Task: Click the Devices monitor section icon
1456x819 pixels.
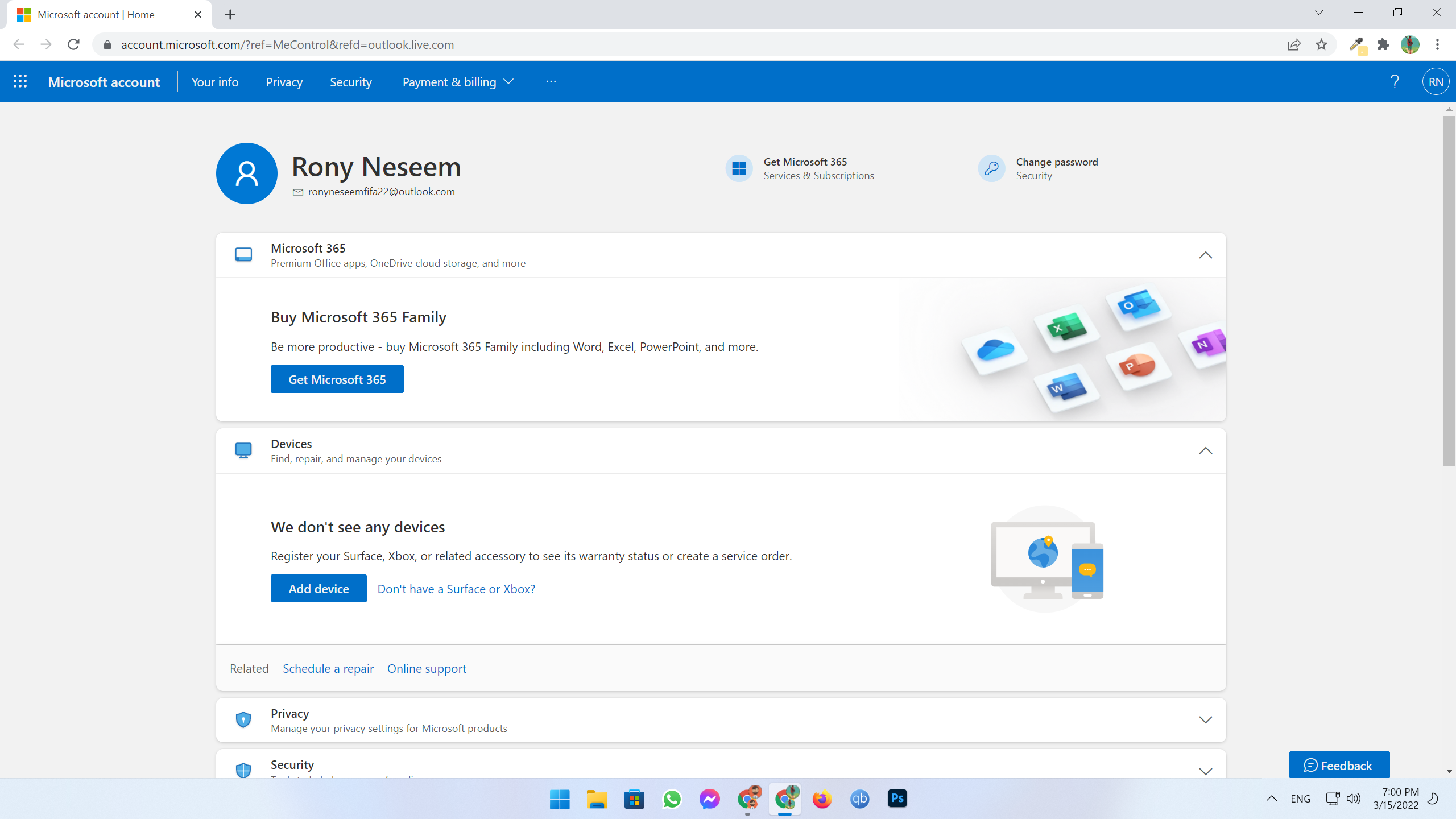Action: [x=243, y=450]
